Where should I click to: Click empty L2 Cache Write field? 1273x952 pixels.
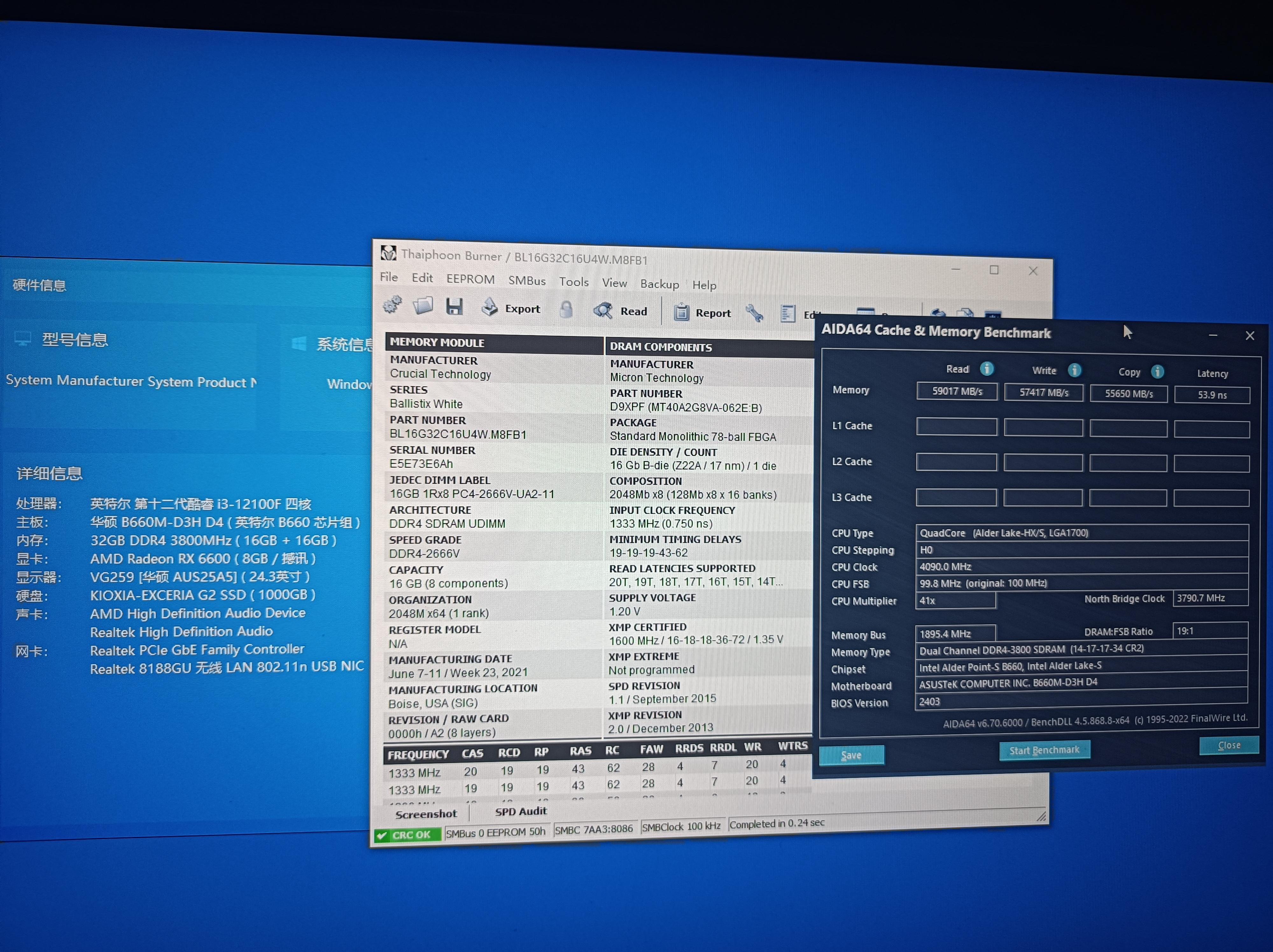pos(1043,462)
